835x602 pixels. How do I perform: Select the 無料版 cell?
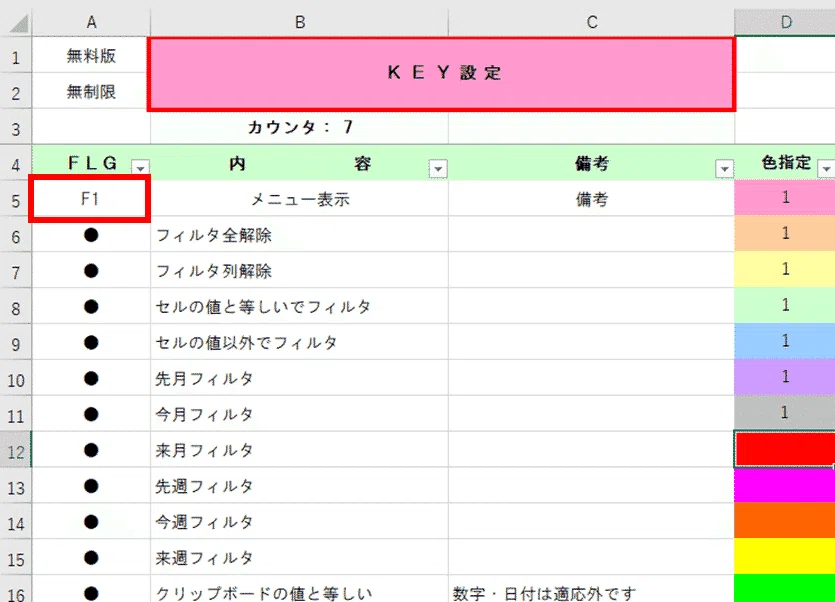click(x=91, y=55)
